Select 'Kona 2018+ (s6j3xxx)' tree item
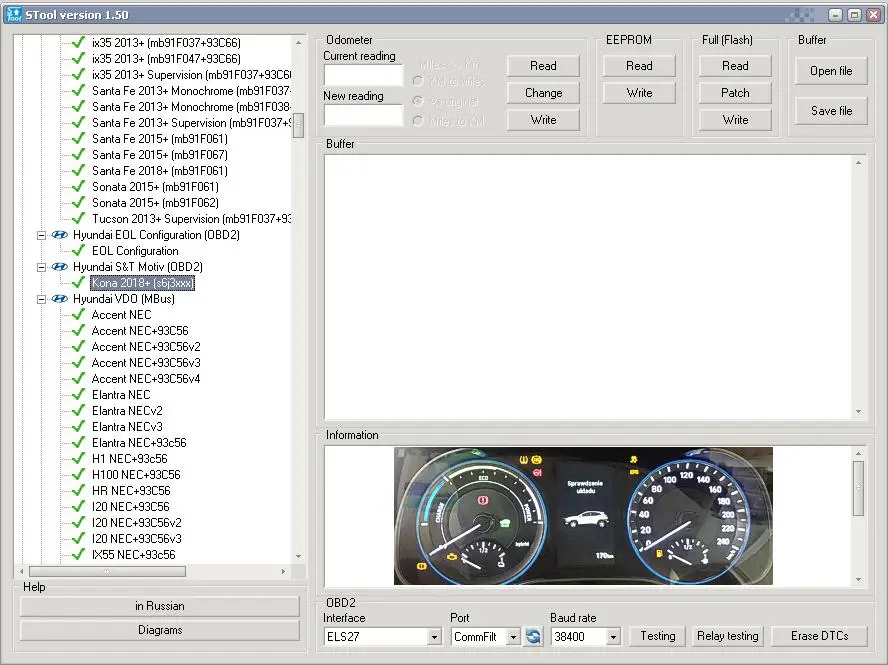The width and height of the screenshot is (888, 665). [143, 283]
